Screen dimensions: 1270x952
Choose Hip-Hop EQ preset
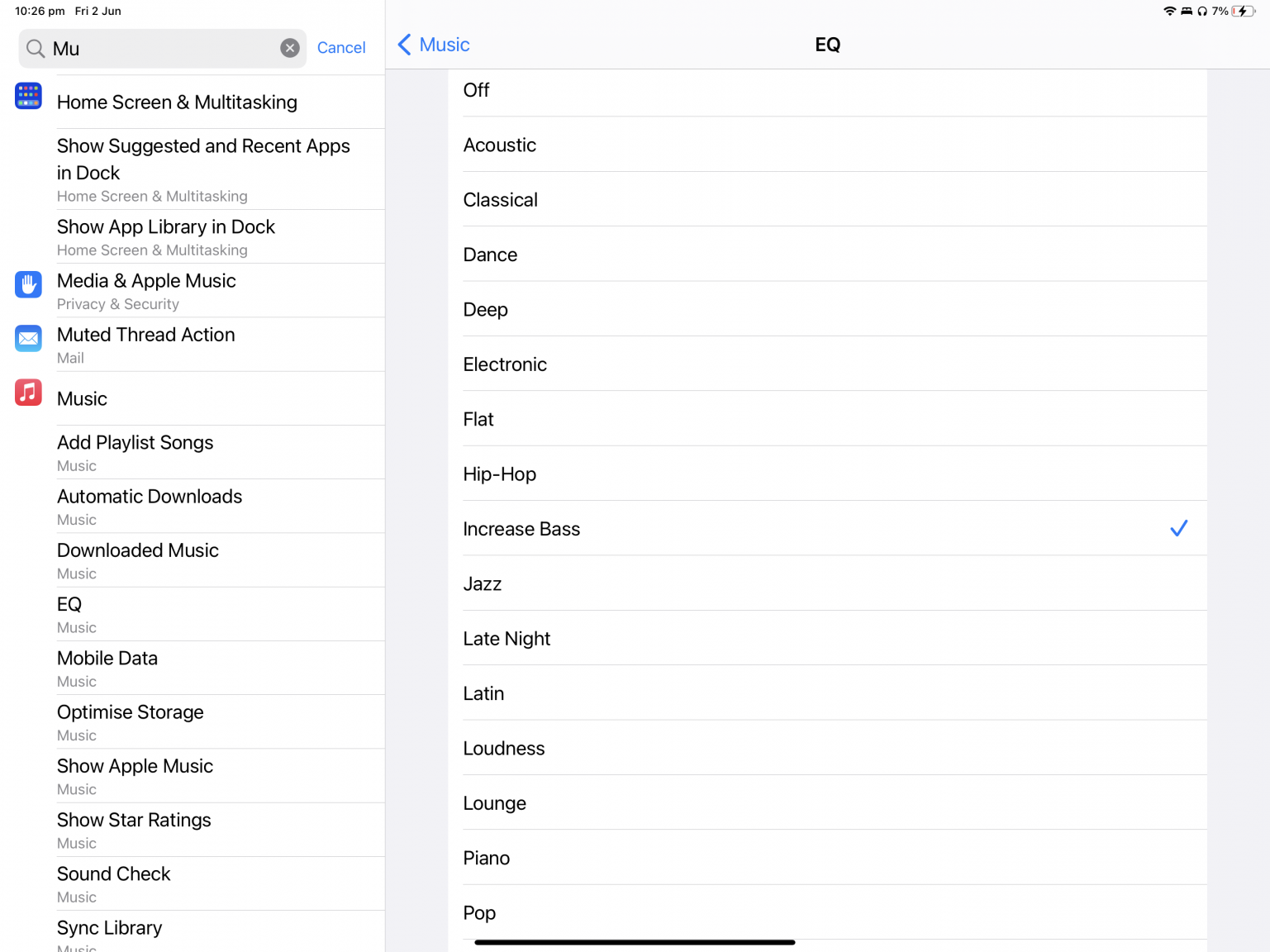click(827, 474)
